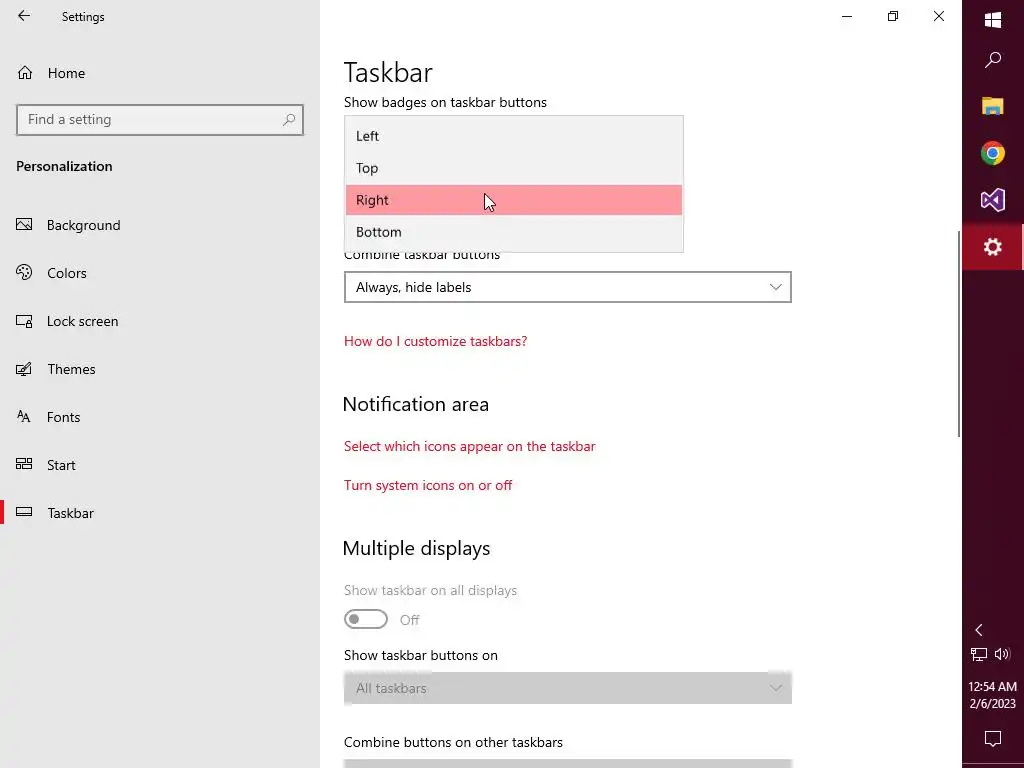Click the volume speaker tray icon
This screenshot has height=768, width=1024.
click(1002, 655)
